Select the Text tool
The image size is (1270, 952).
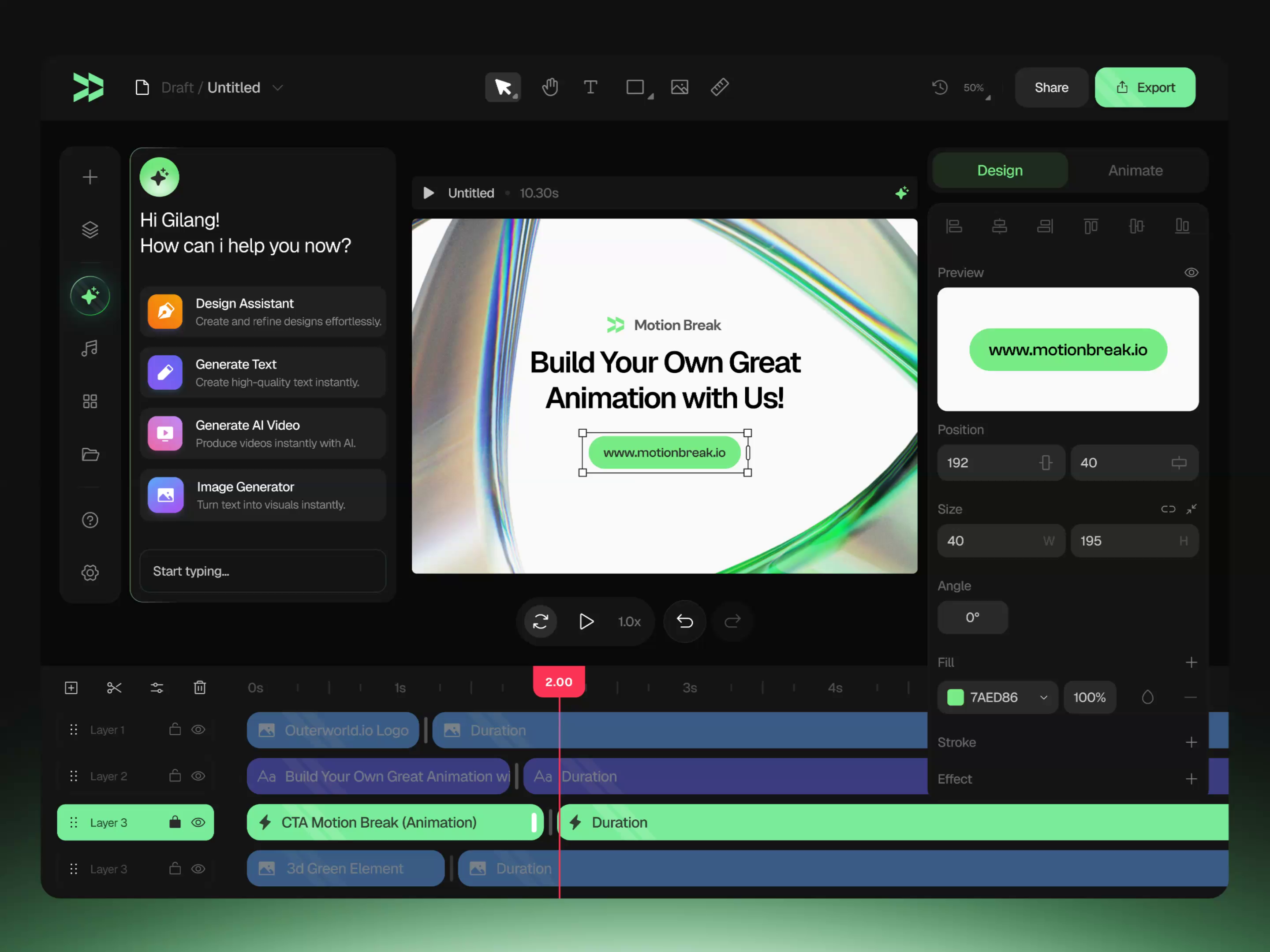click(590, 87)
